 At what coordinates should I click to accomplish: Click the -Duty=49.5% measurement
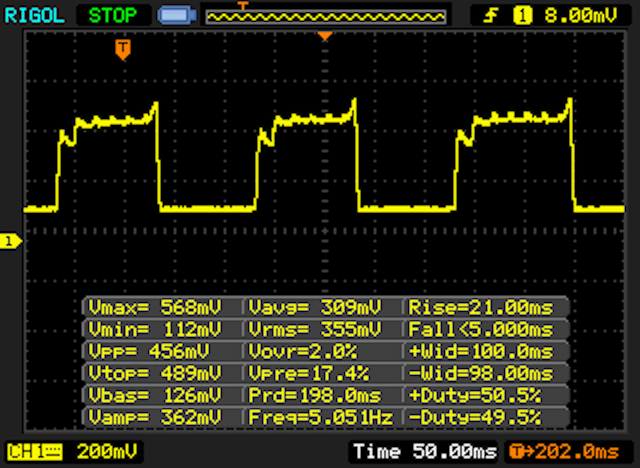(475, 417)
